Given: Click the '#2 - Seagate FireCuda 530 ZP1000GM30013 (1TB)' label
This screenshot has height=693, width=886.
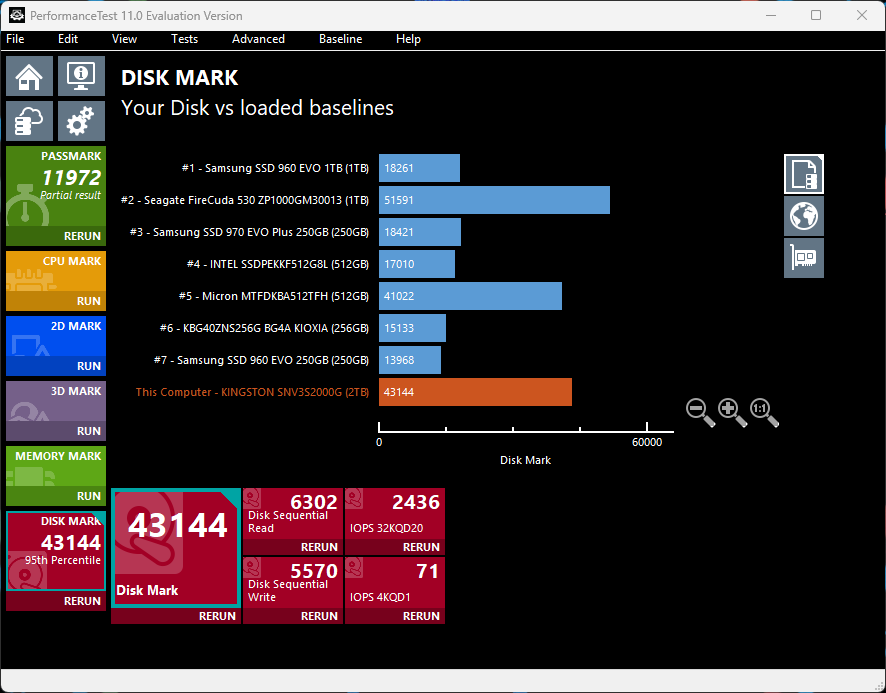Looking at the screenshot, I should point(245,200).
